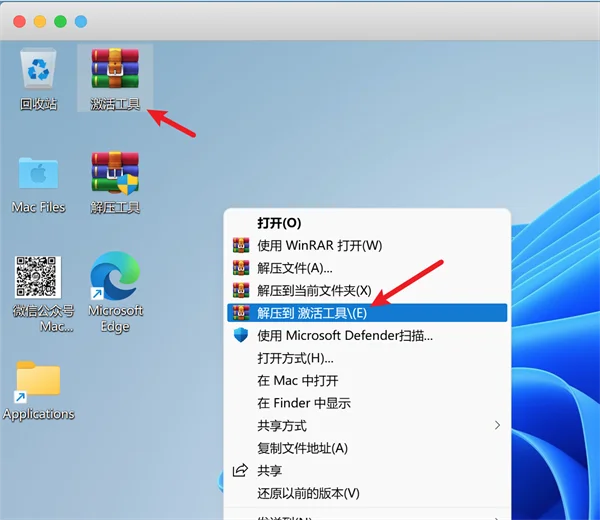Click WinRAR icon beside 使用 WinRAR 打开
The image size is (600, 520).
coord(241,245)
